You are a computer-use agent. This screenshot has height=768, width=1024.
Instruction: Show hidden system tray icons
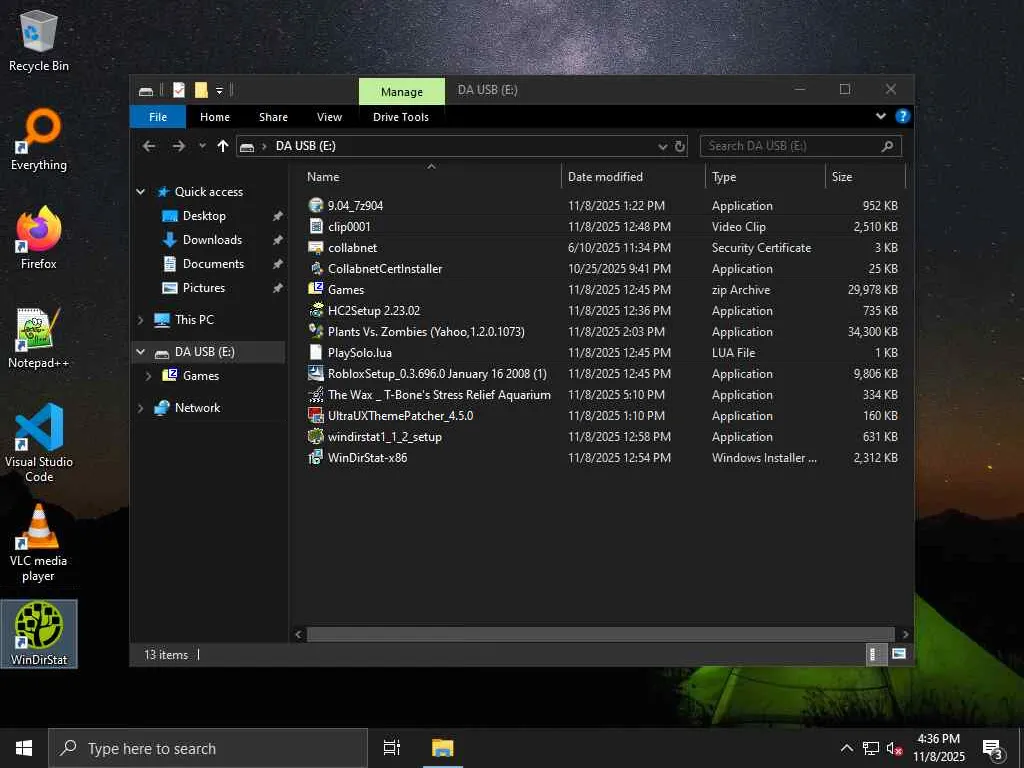click(846, 748)
